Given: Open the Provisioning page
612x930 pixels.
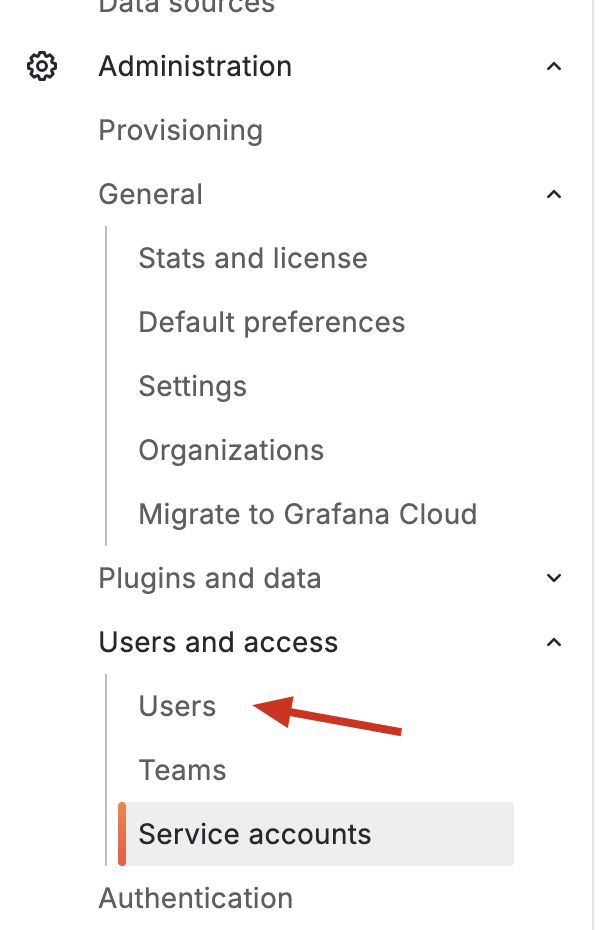Looking at the screenshot, I should (180, 131).
